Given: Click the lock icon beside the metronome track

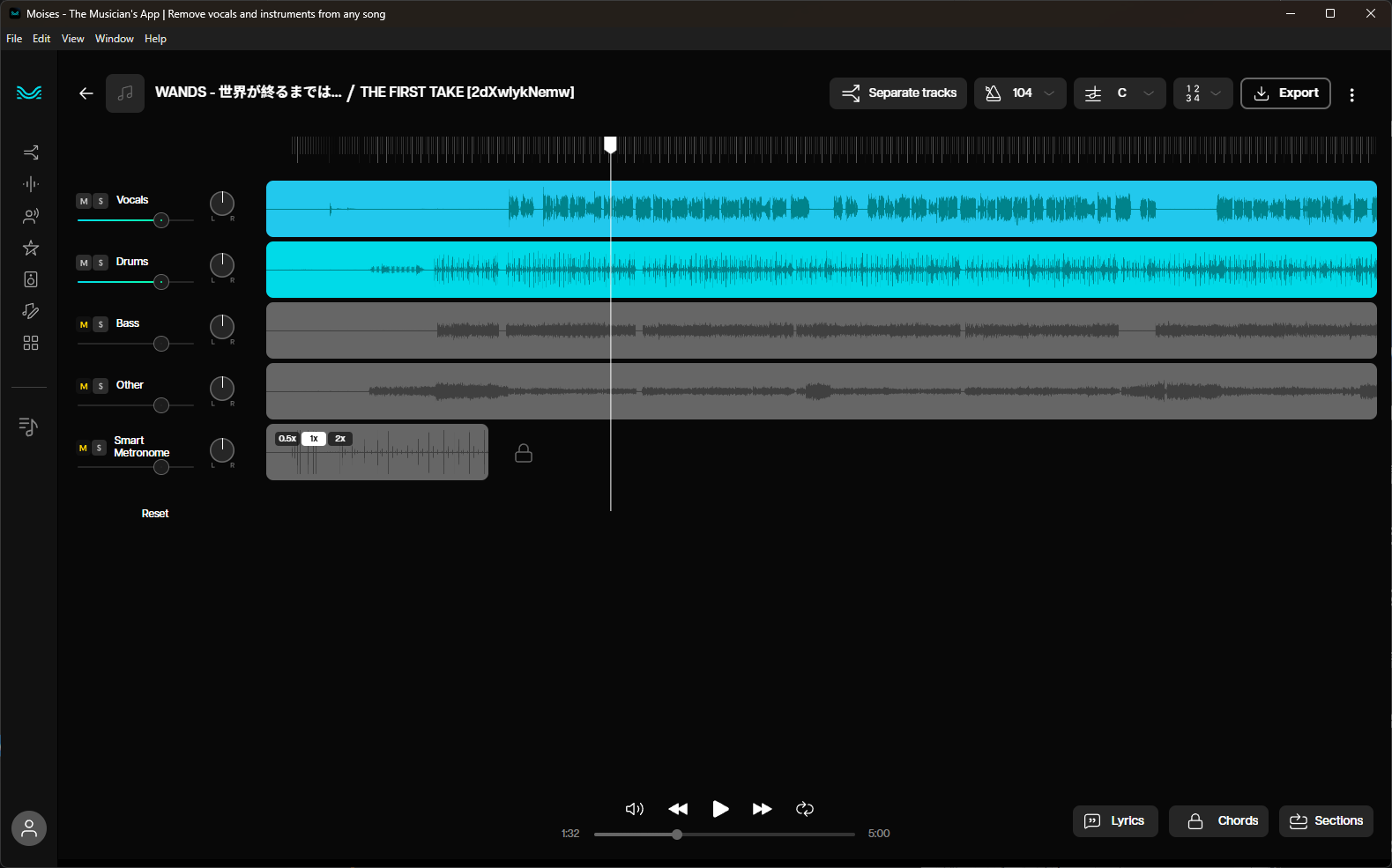Looking at the screenshot, I should tap(524, 453).
